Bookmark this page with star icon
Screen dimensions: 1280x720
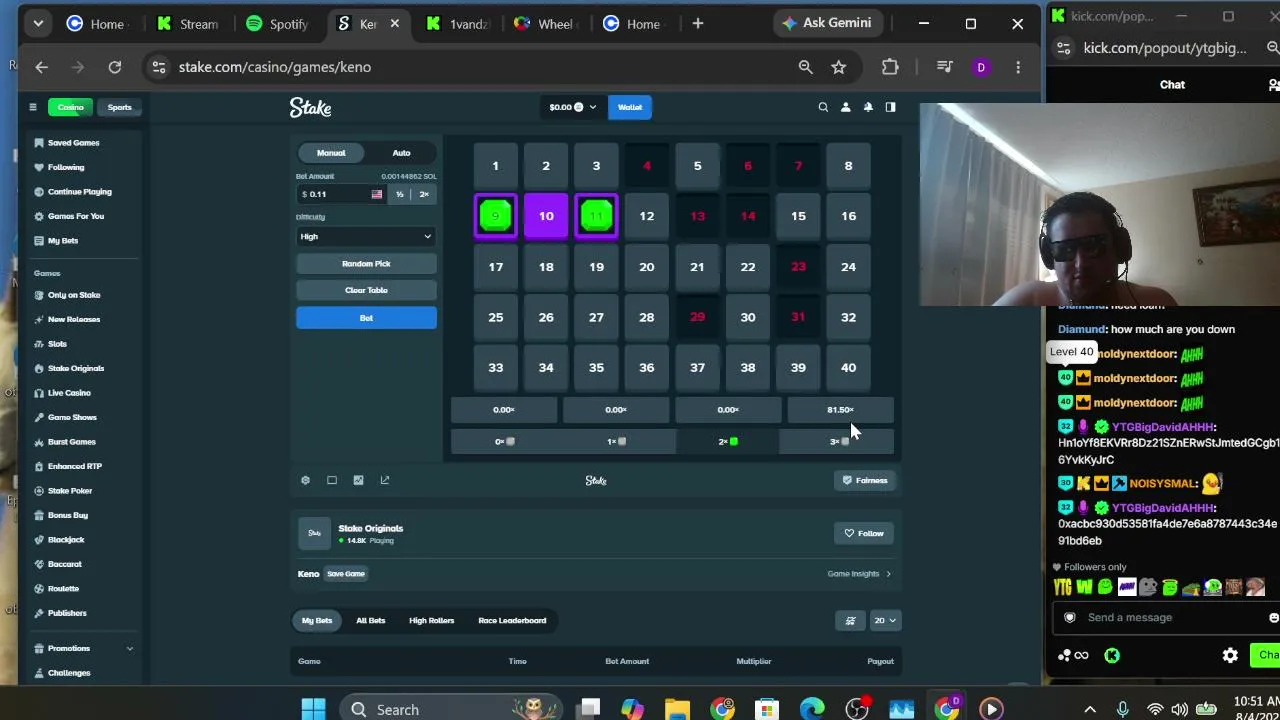[x=838, y=67]
